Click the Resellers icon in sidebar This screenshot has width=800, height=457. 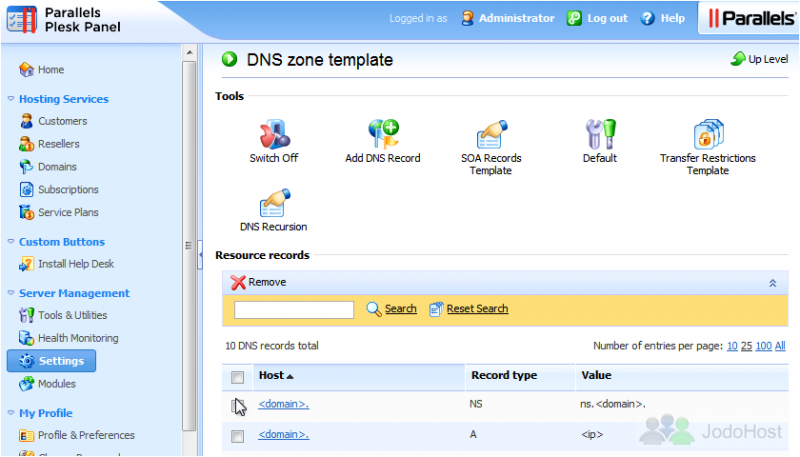[x=27, y=144]
